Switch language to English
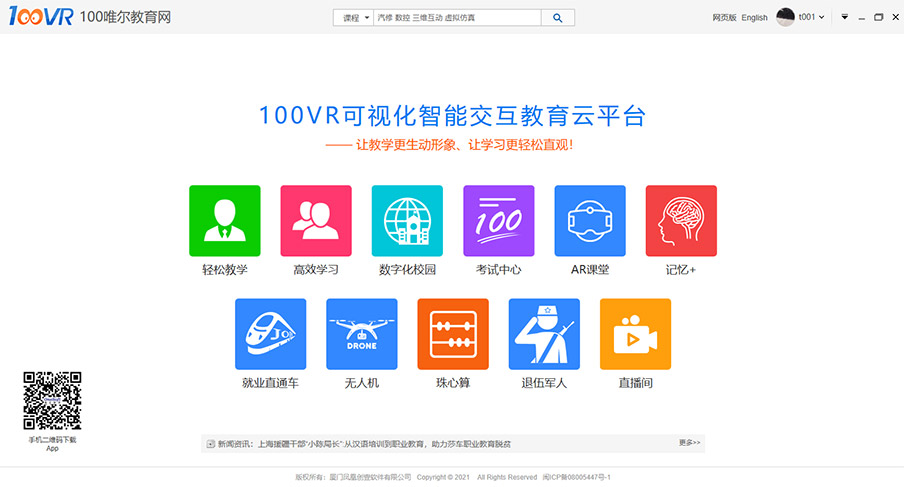 pos(754,18)
